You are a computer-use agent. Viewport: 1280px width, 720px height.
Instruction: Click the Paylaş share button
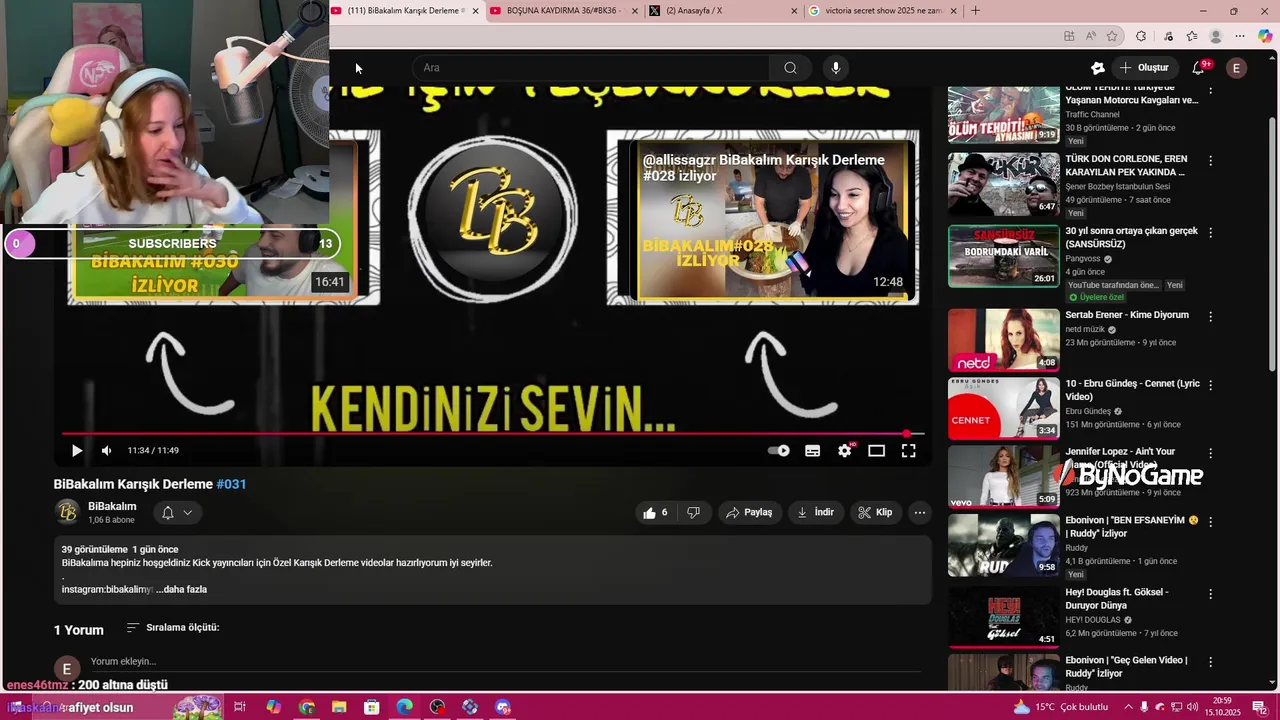pyautogui.click(x=749, y=513)
